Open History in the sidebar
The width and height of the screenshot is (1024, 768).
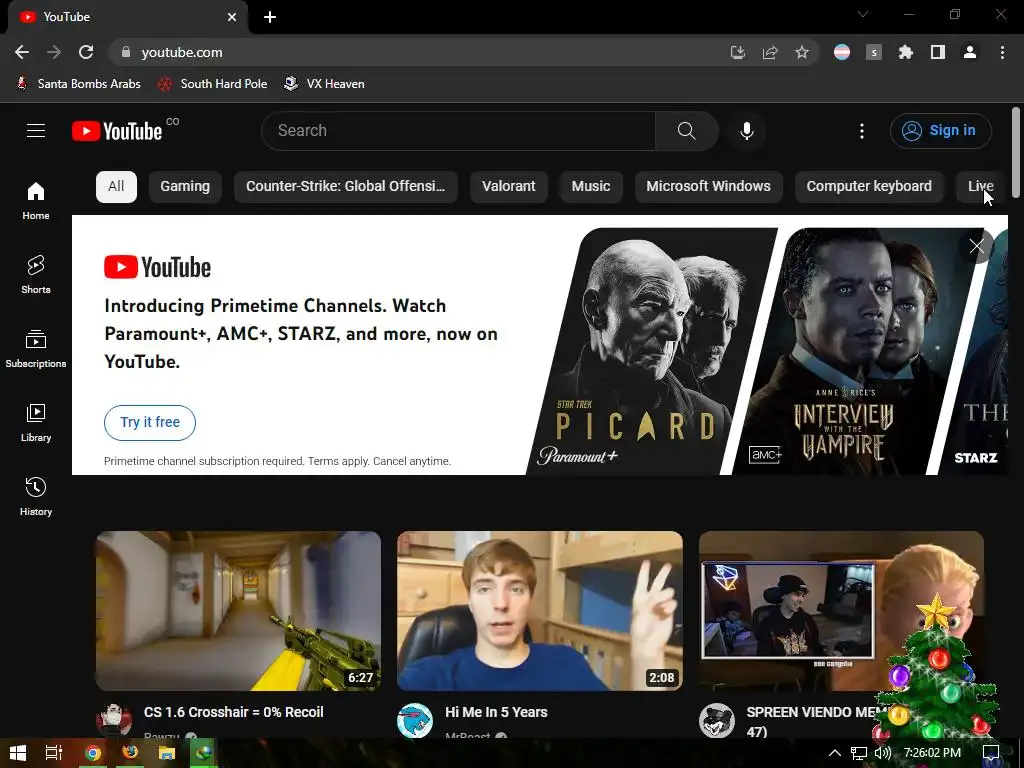click(36, 497)
